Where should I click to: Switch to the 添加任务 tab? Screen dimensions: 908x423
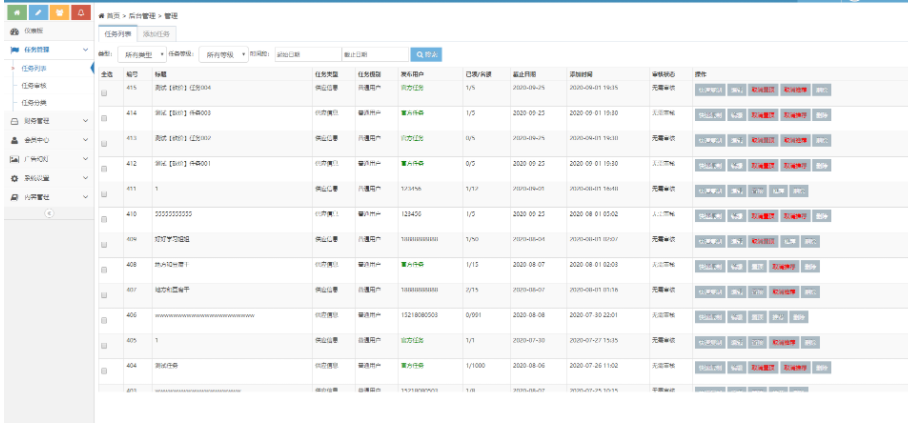pos(156,34)
